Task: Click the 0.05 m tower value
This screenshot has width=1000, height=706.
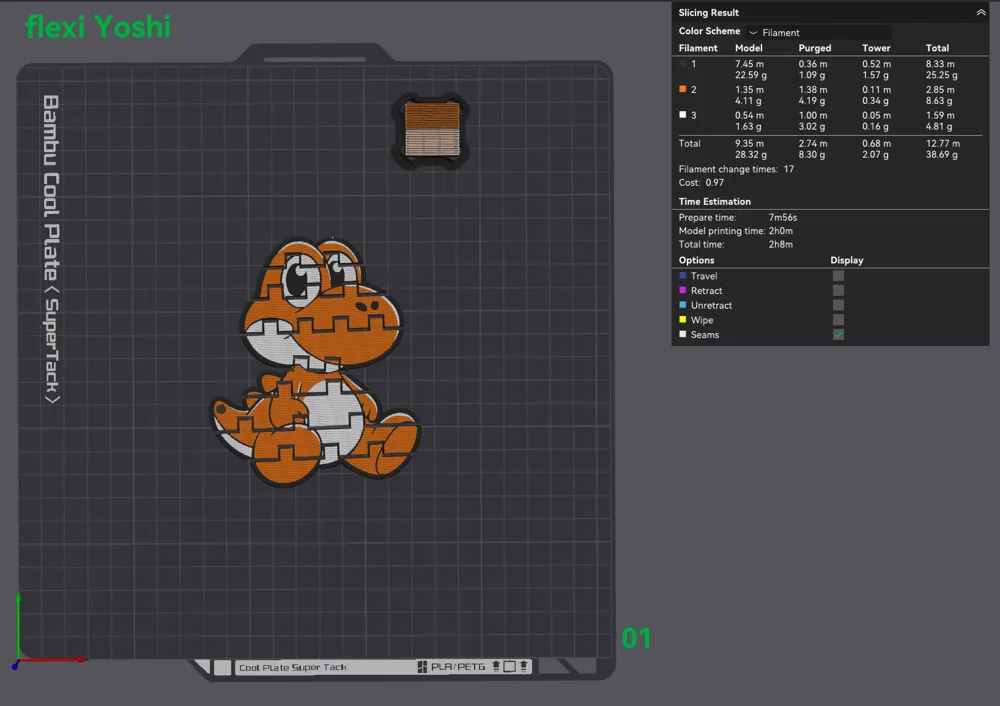Action: coord(876,115)
